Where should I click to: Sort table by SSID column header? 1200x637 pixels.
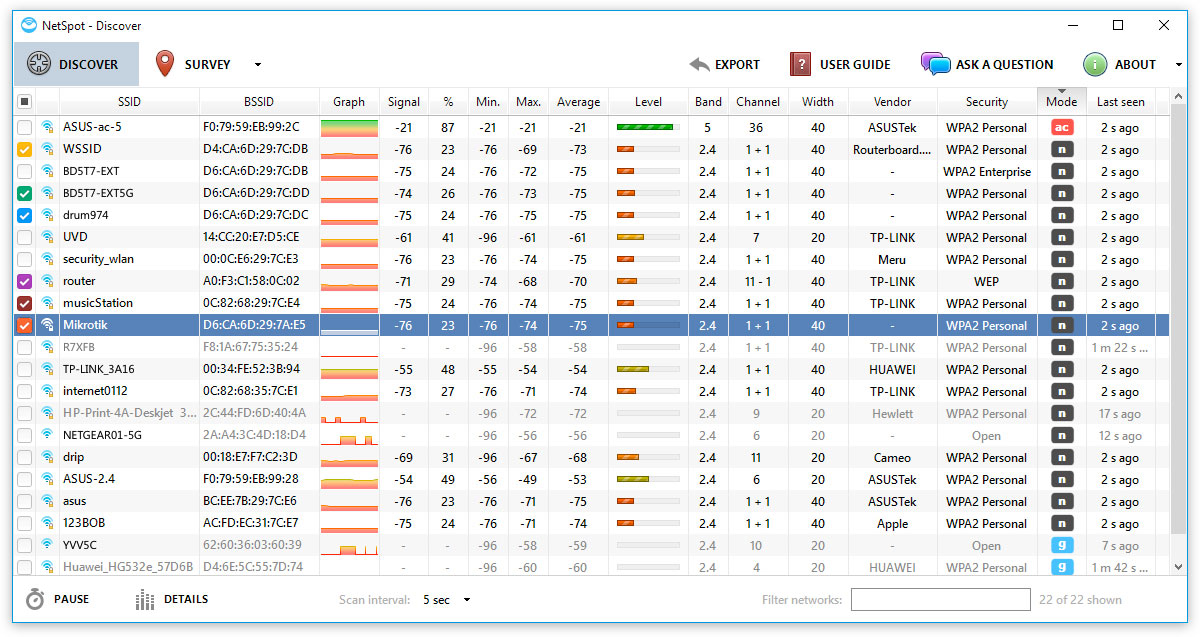click(129, 101)
